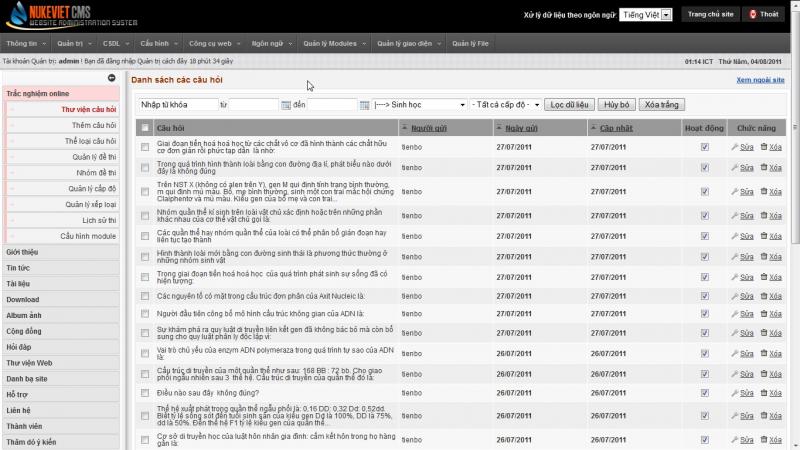
Task: Click Xóa trash icon for 'Nhóm quần thể kí sinh' row
Action: coord(764,216)
